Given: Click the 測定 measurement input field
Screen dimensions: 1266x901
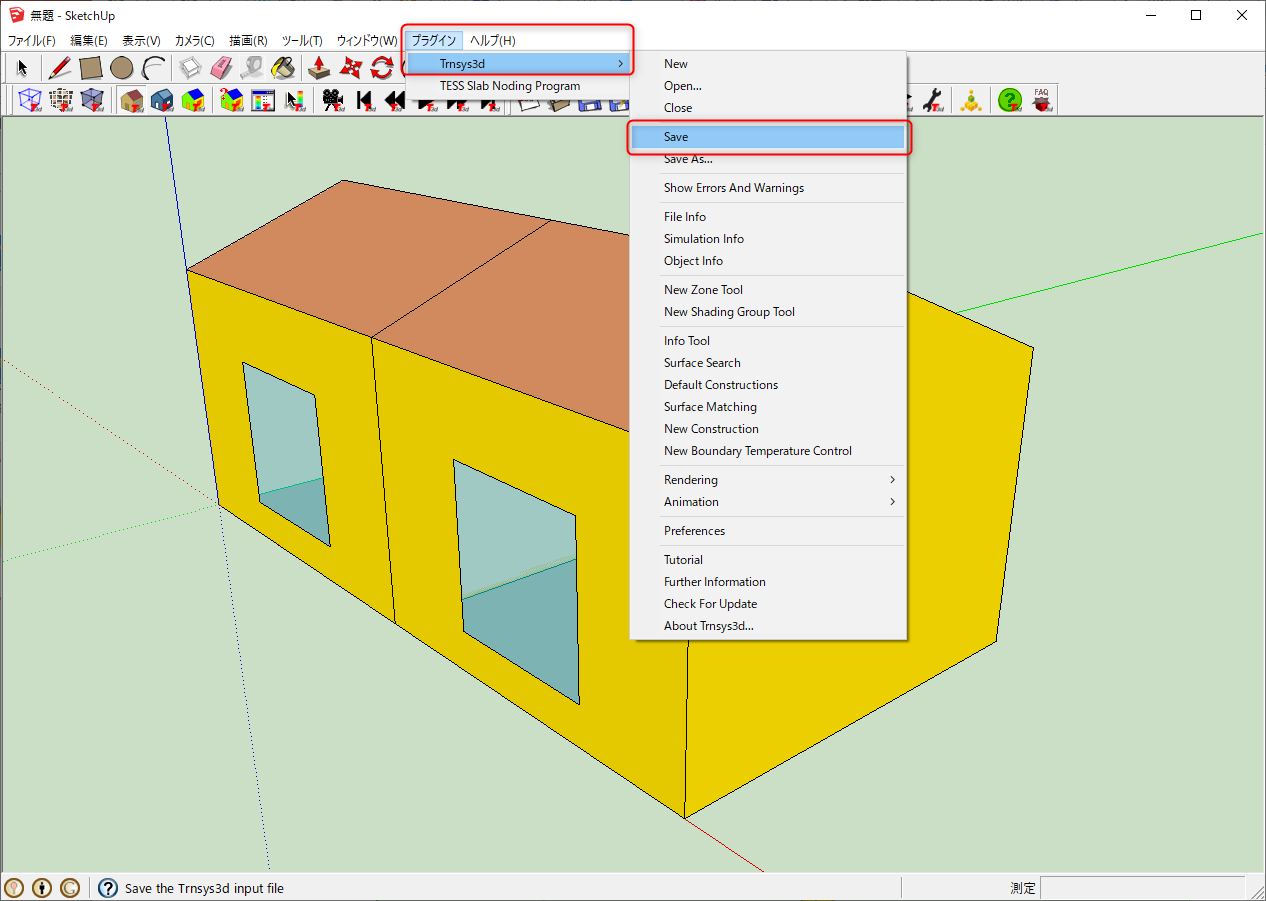Looking at the screenshot, I should [1140, 887].
